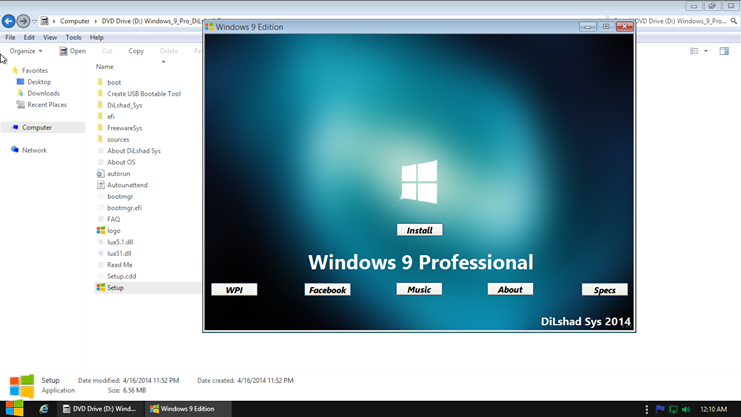Open Internet Explorer from taskbar

point(43,409)
